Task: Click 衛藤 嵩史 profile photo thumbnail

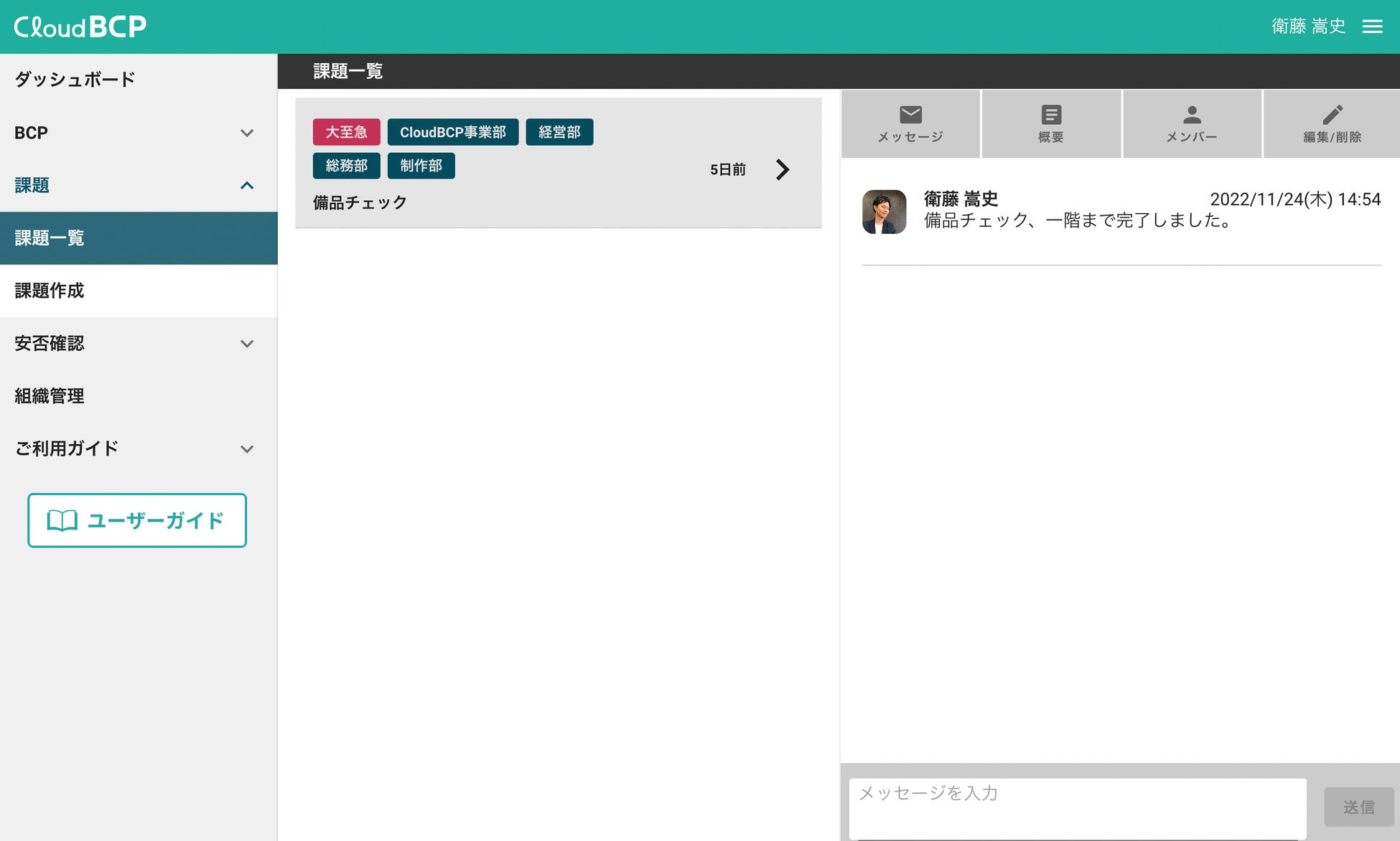Action: (884, 212)
